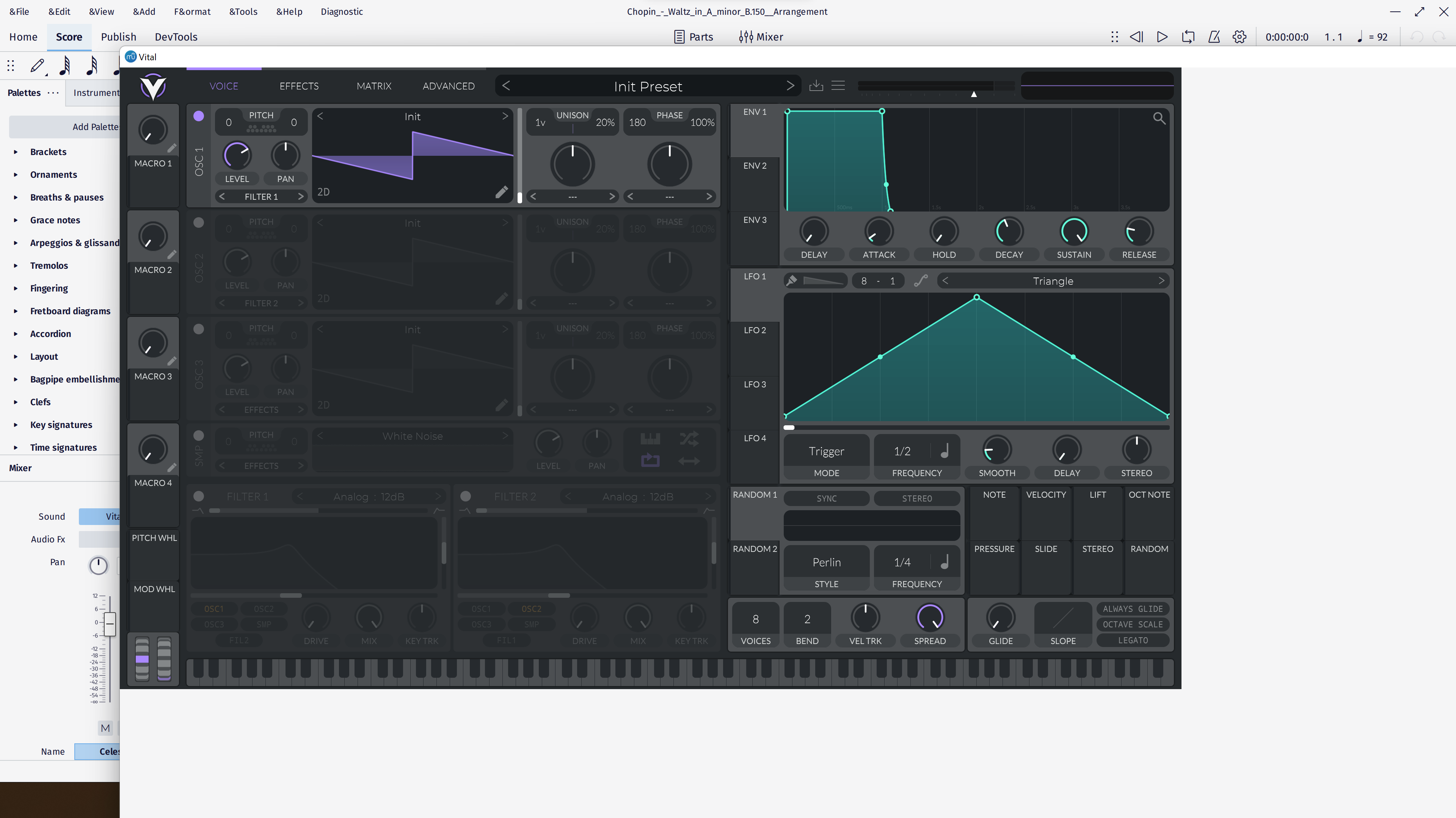Viewport: 1456px width, 818px height.
Task: Click the Trigger mode button for LFO 1
Action: (x=826, y=451)
